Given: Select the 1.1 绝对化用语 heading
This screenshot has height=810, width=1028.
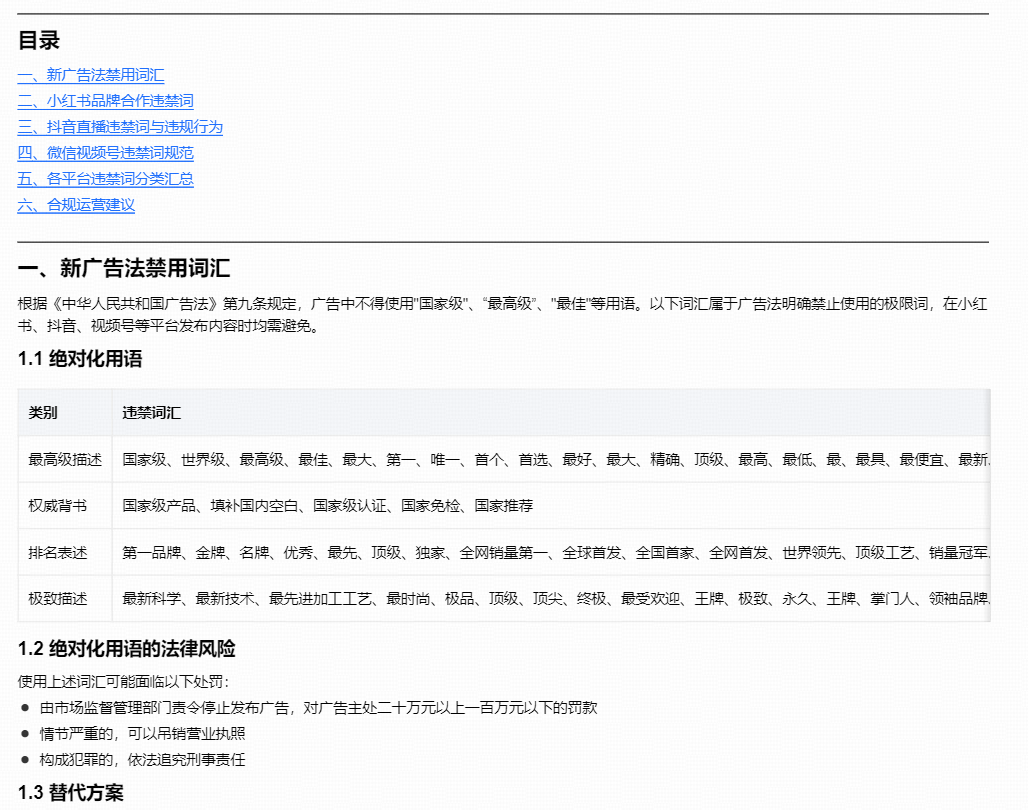Looking at the screenshot, I should 80,359.
